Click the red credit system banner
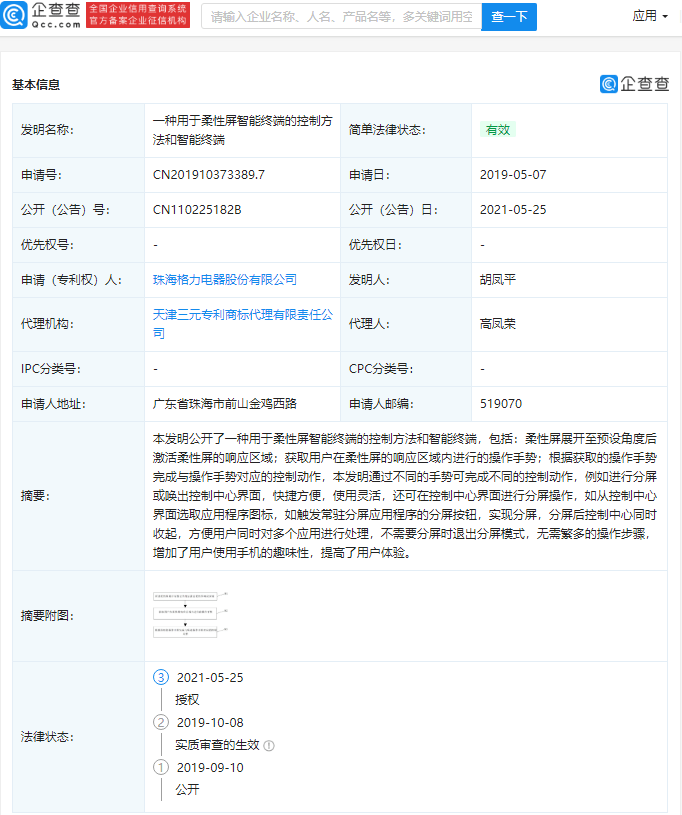This screenshot has width=682, height=815. pyautogui.click(x=138, y=15)
